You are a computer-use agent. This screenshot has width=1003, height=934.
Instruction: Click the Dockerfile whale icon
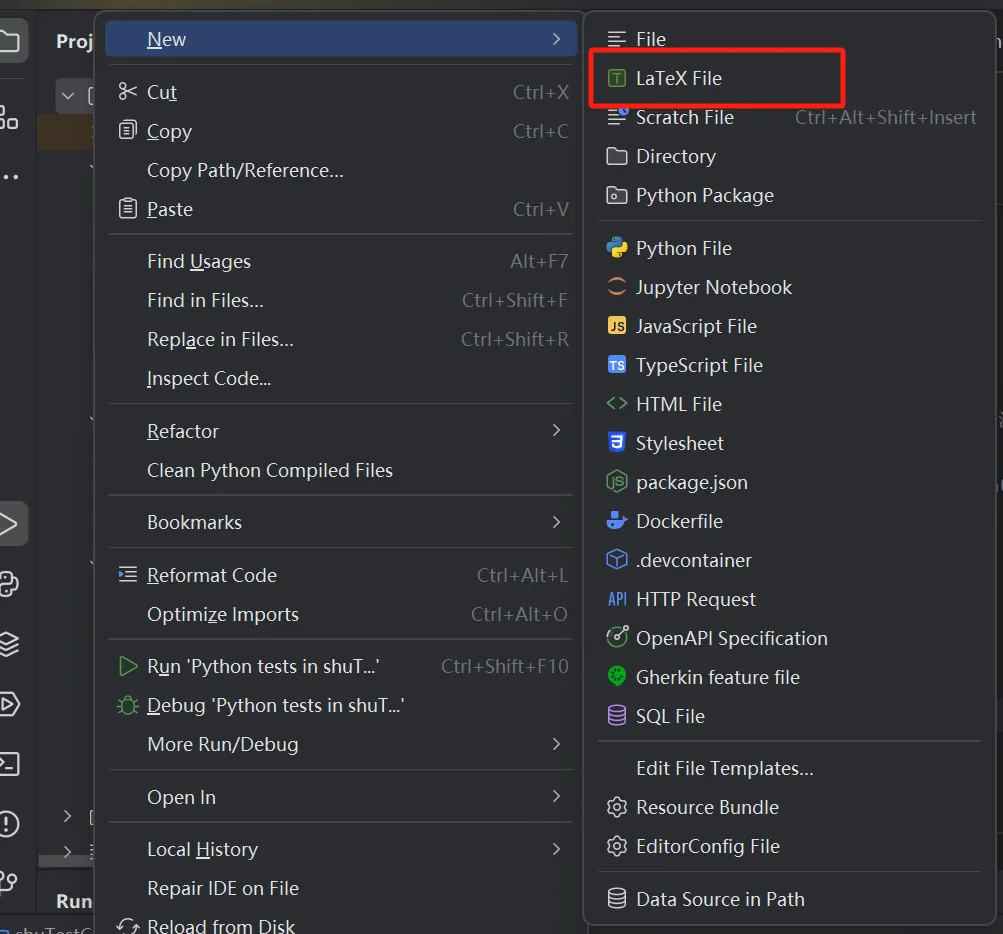click(x=617, y=521)
